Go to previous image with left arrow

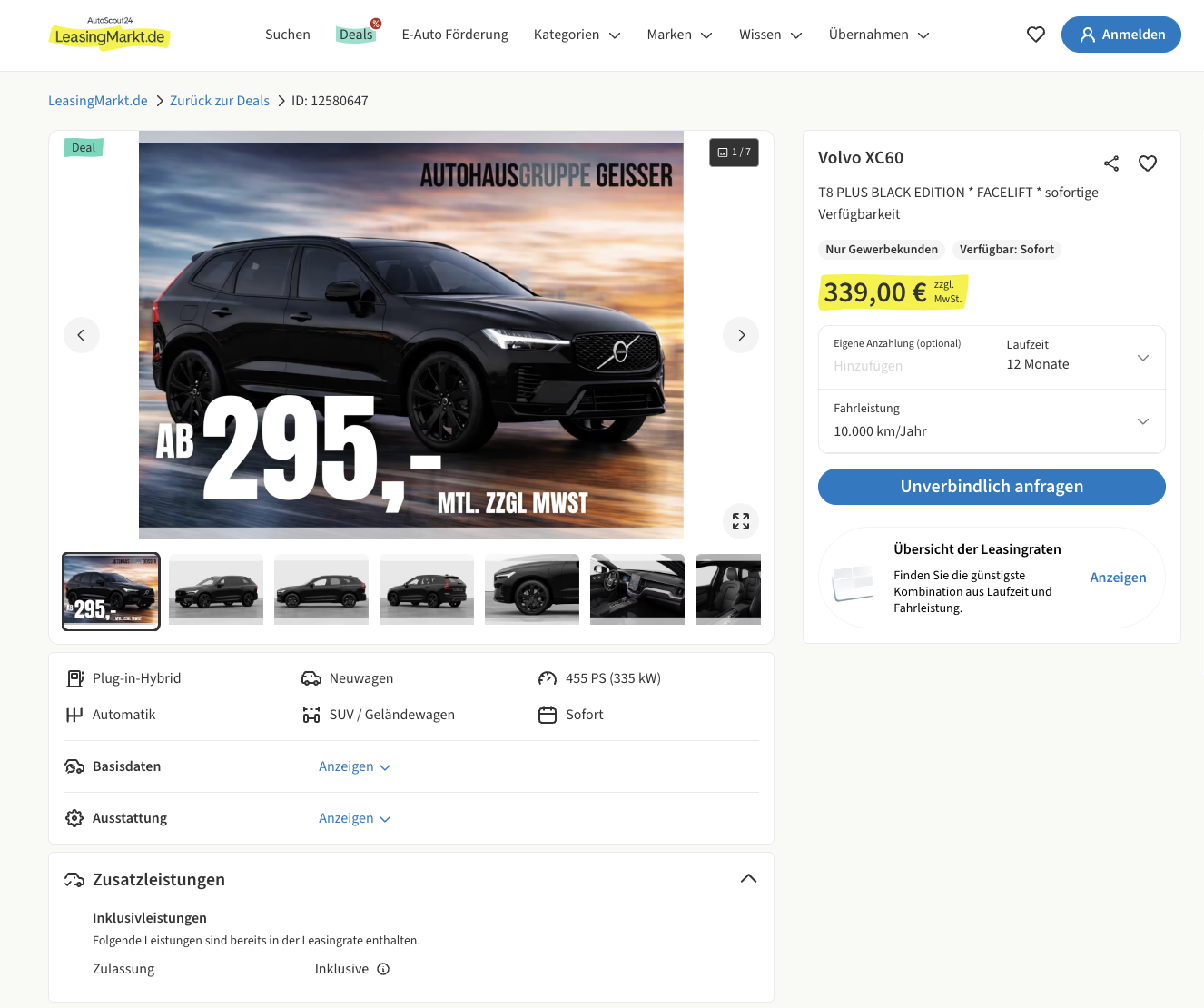click(82, 335)
